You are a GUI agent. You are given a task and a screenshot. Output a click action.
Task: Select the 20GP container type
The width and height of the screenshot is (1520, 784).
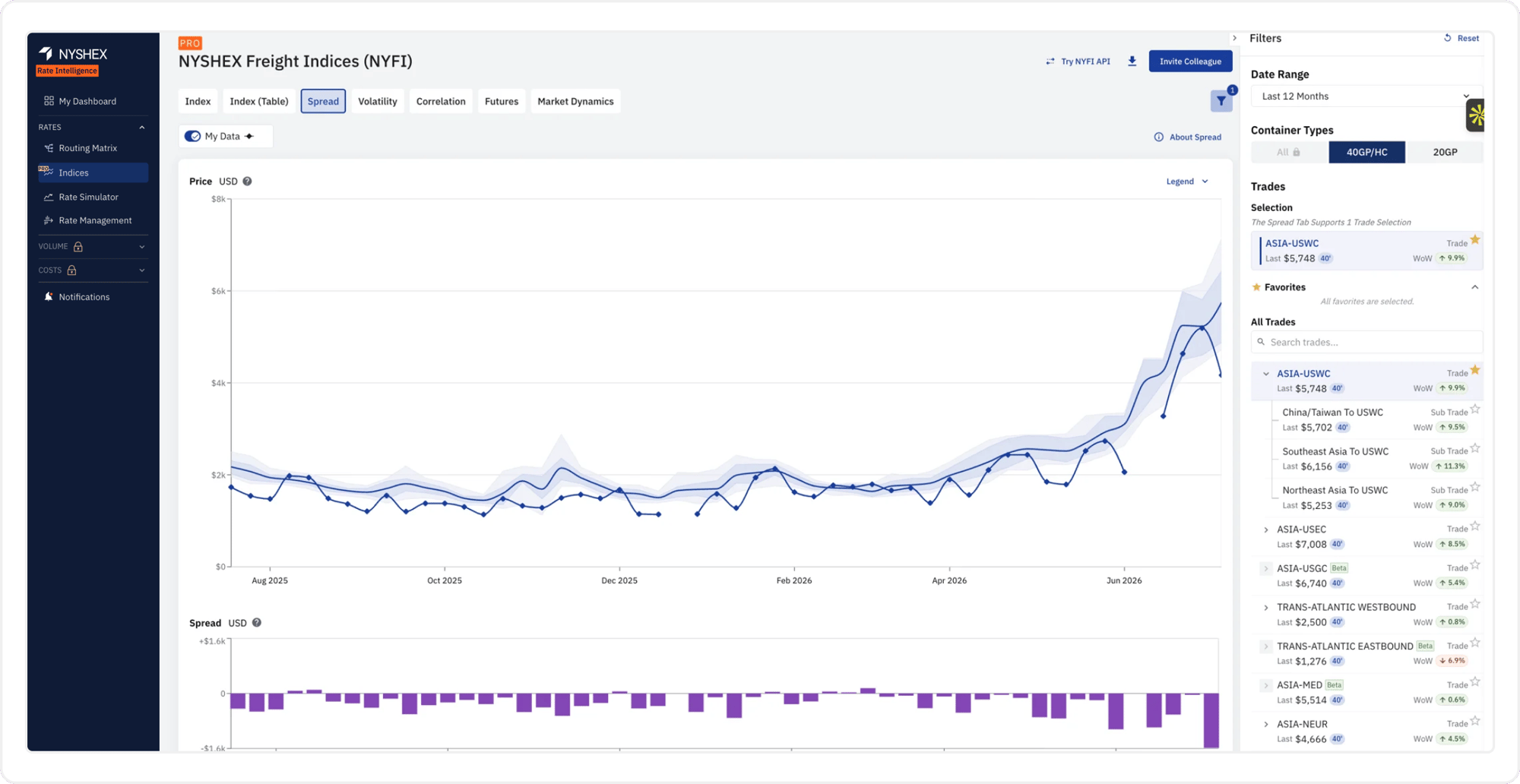(x=1445, y=152)
